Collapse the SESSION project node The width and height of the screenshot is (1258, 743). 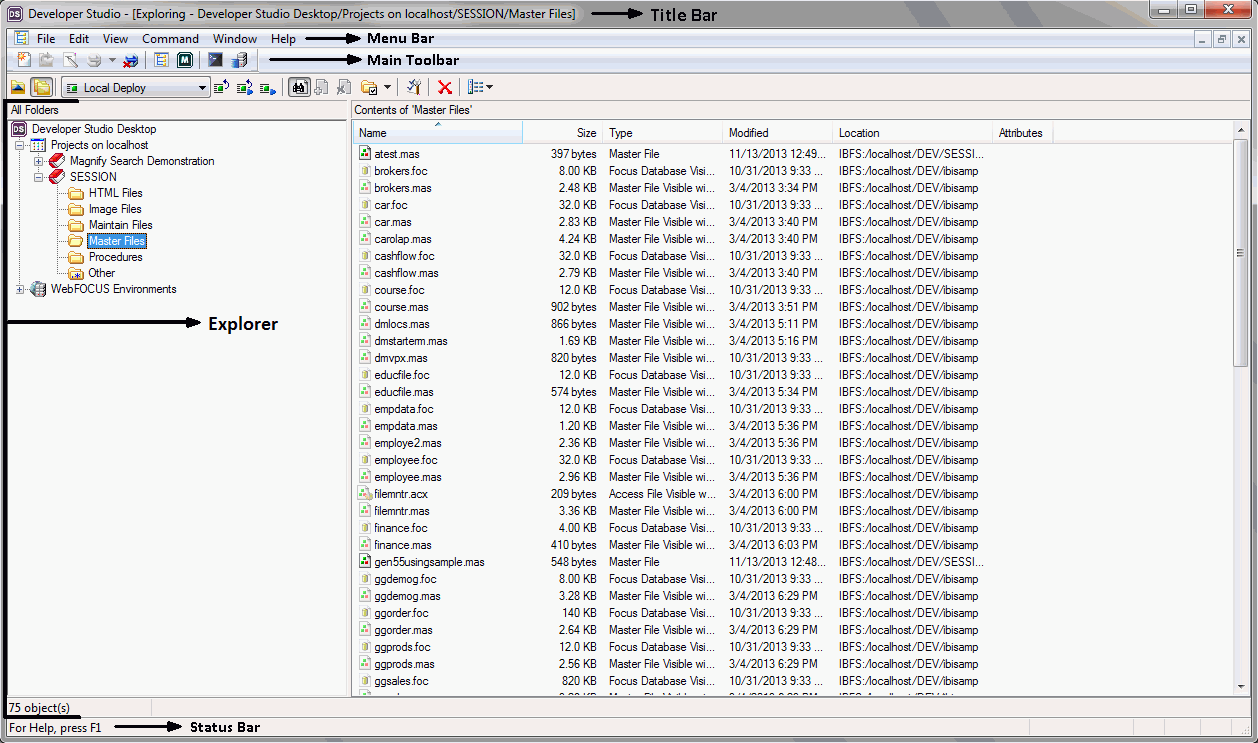(x=39, y=177)
